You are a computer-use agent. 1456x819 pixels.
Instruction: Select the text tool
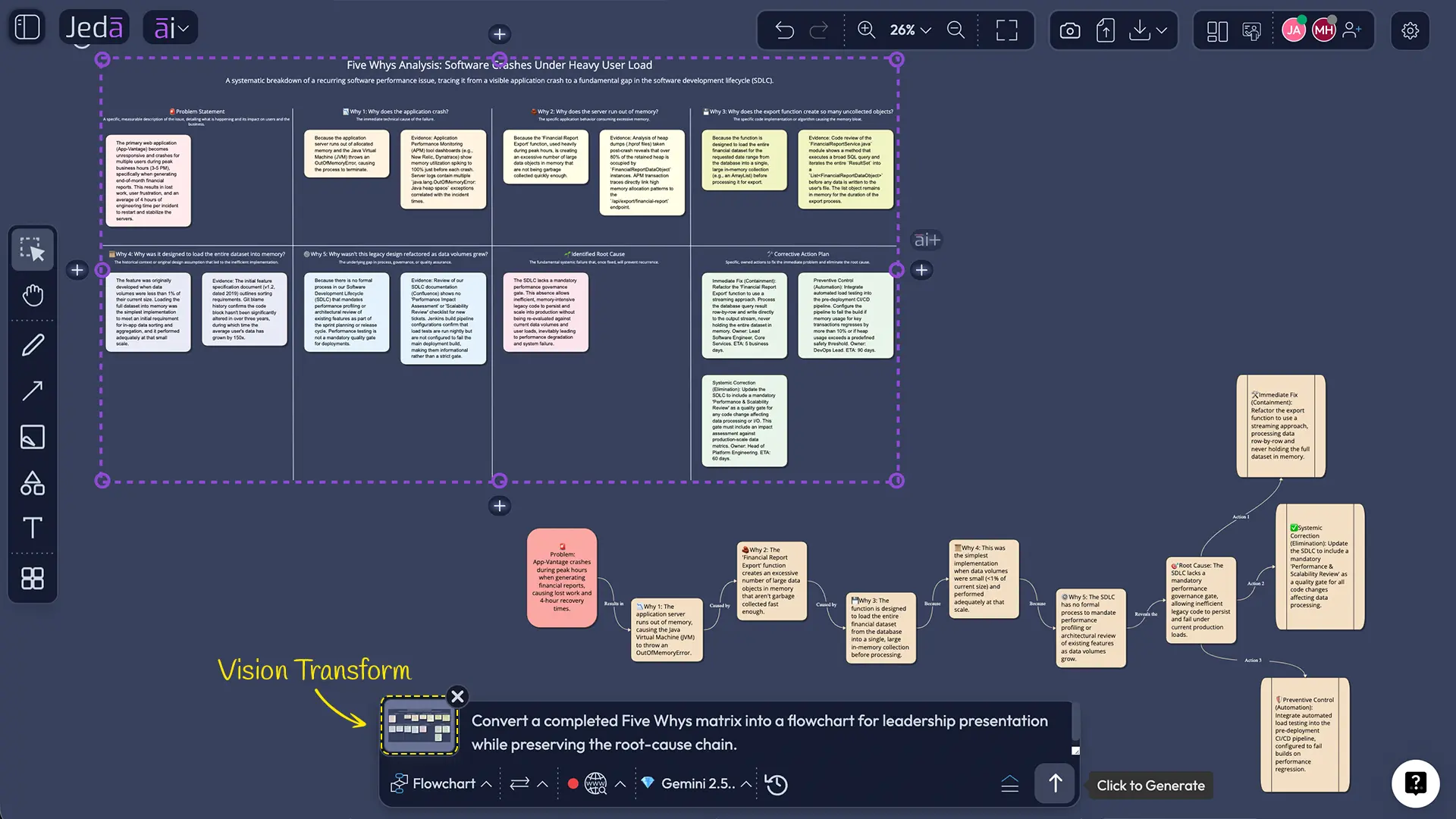click(x=33, y=528)
